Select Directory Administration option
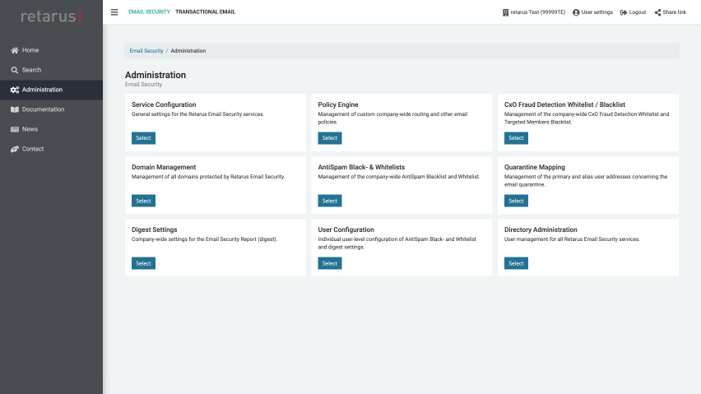 pyautogui.click(x=516, y=263)
